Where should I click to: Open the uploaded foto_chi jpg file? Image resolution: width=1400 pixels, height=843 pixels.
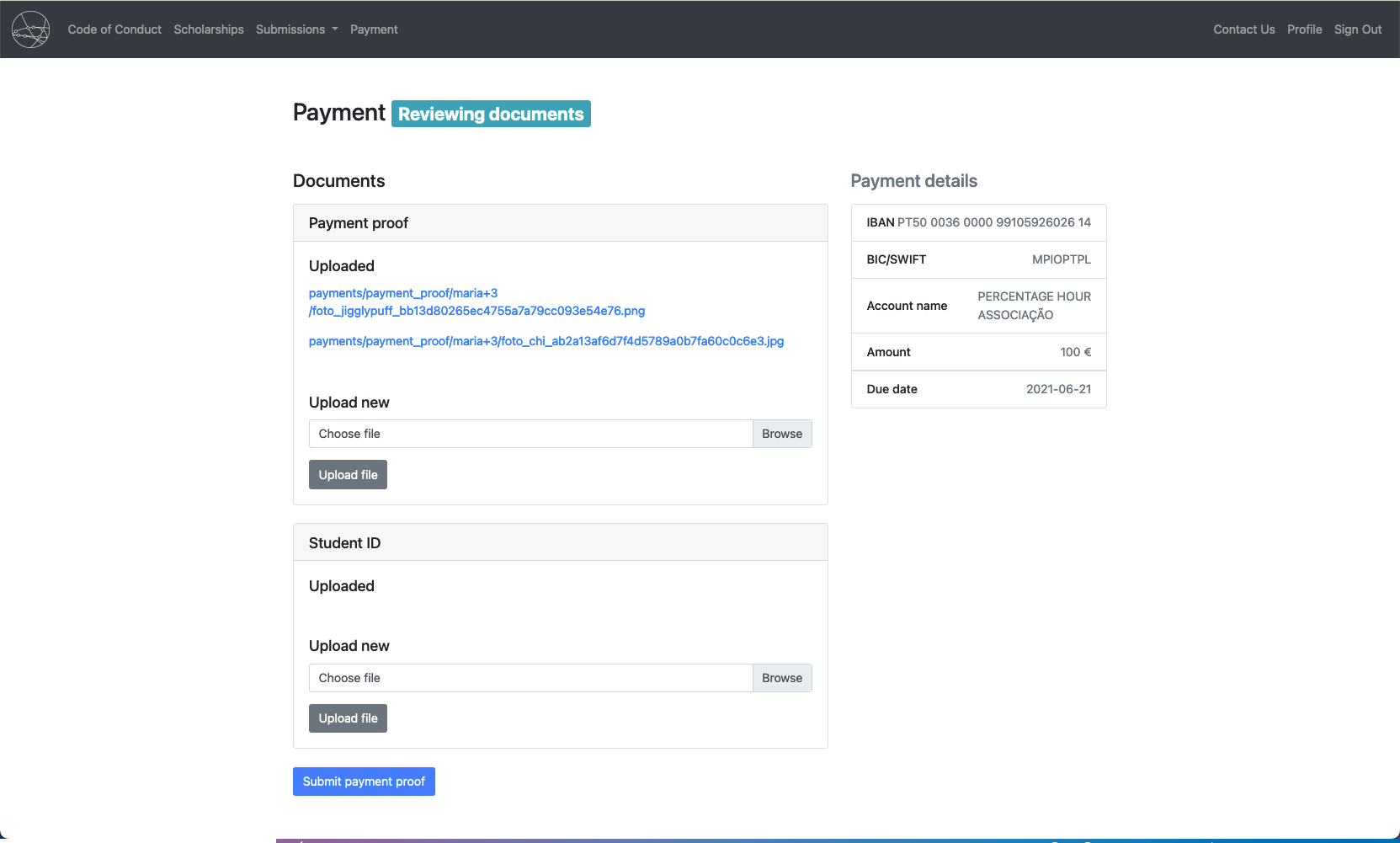pyautogui.click(x=546, y=341)
